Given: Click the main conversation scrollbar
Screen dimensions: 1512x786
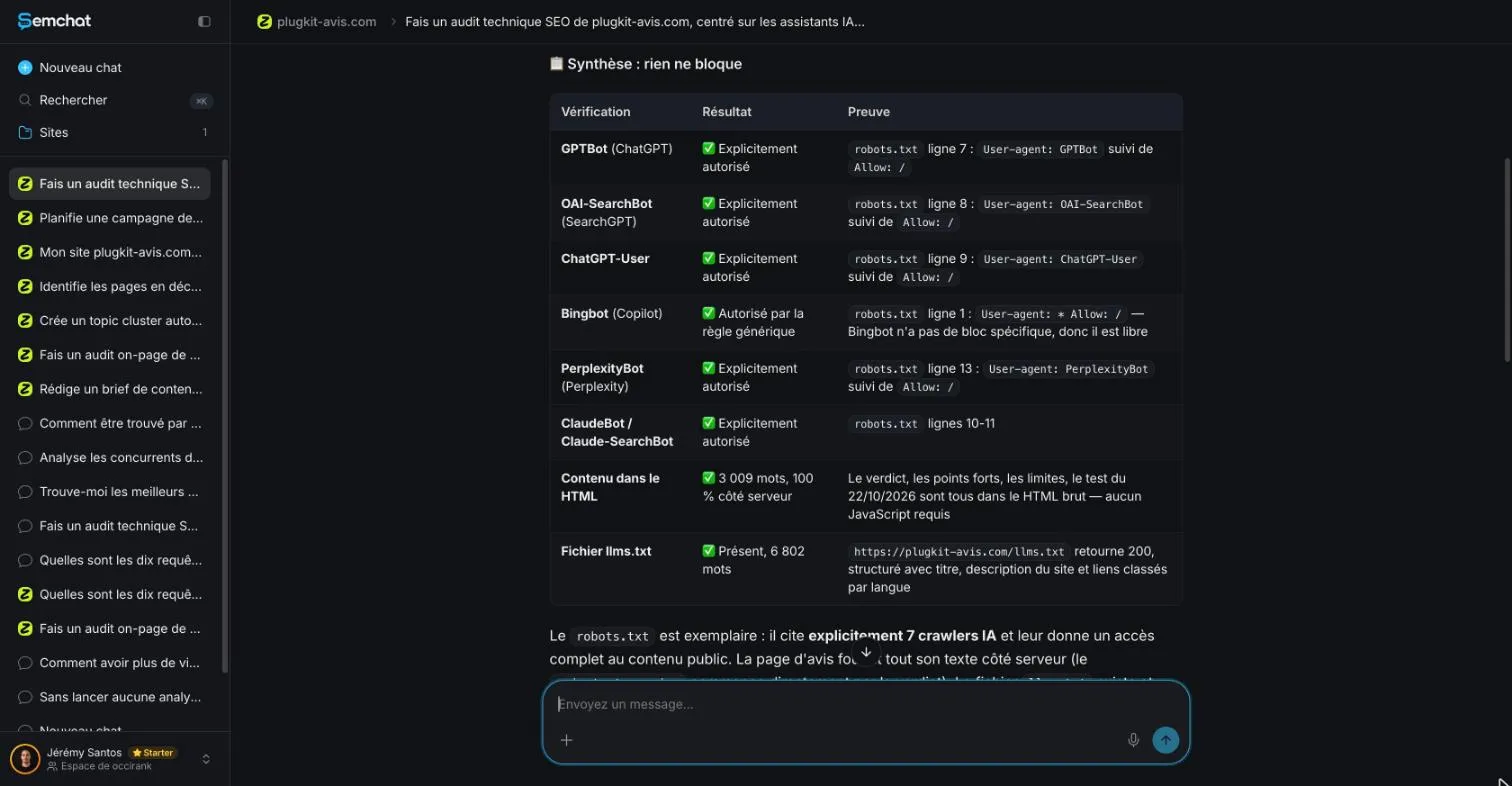Looking at the screenshot, I should (x=1507, y=259).
